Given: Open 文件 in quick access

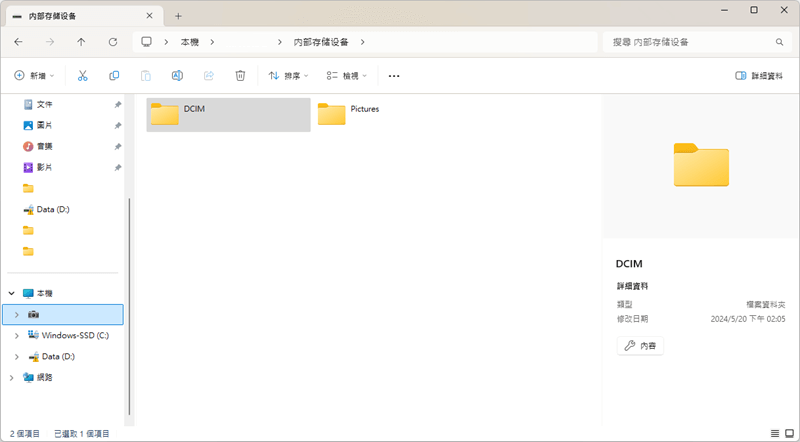Looking at the screenshot, I should 44,104.
